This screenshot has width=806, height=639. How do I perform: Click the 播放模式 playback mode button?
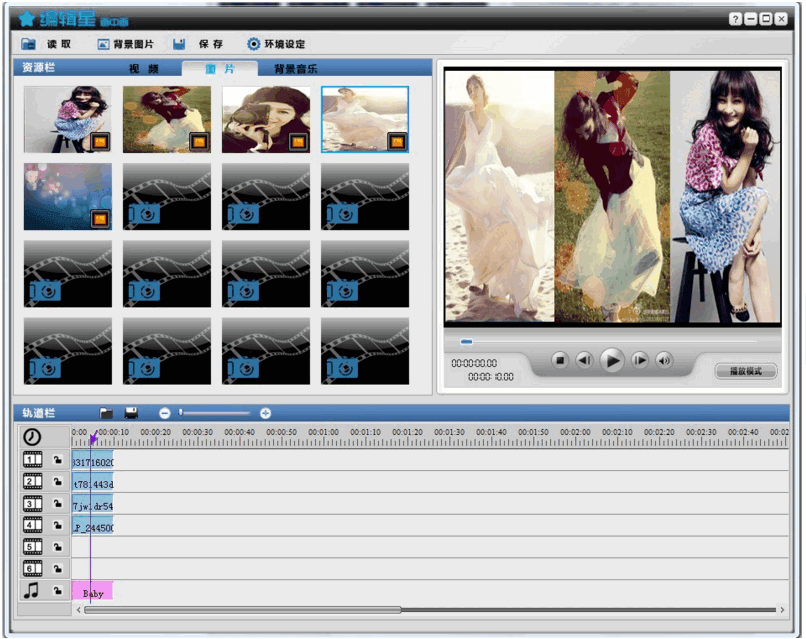point(745,371)
